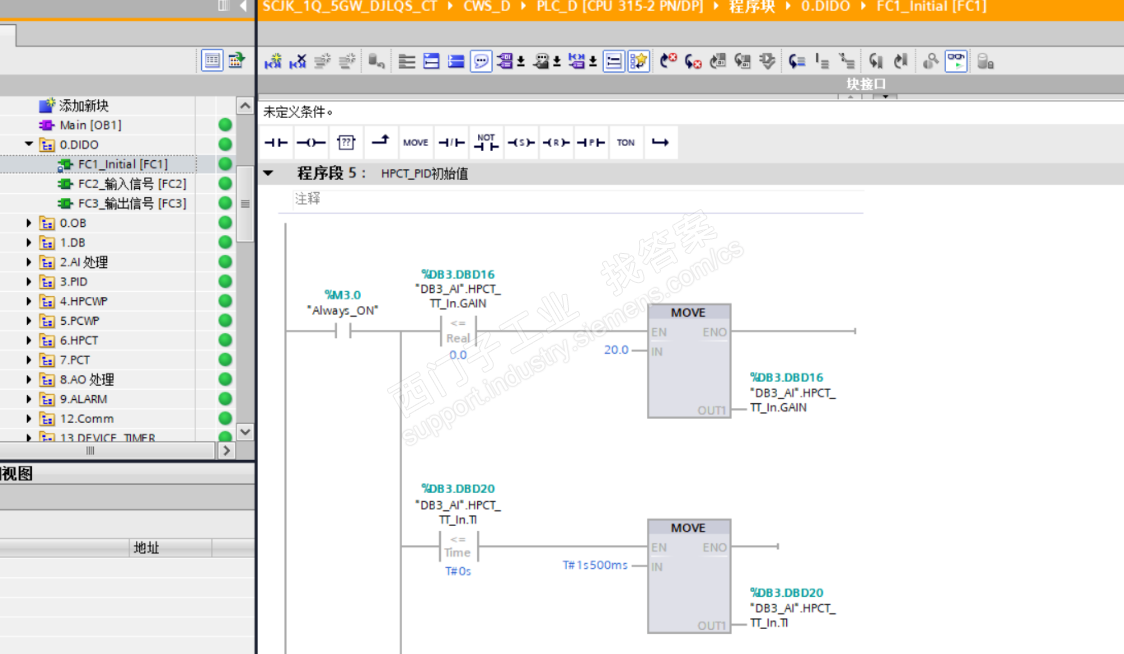Expand the 0.OB folder
The width and height of the screenshot is (1124, 654).
coord(29,223)
